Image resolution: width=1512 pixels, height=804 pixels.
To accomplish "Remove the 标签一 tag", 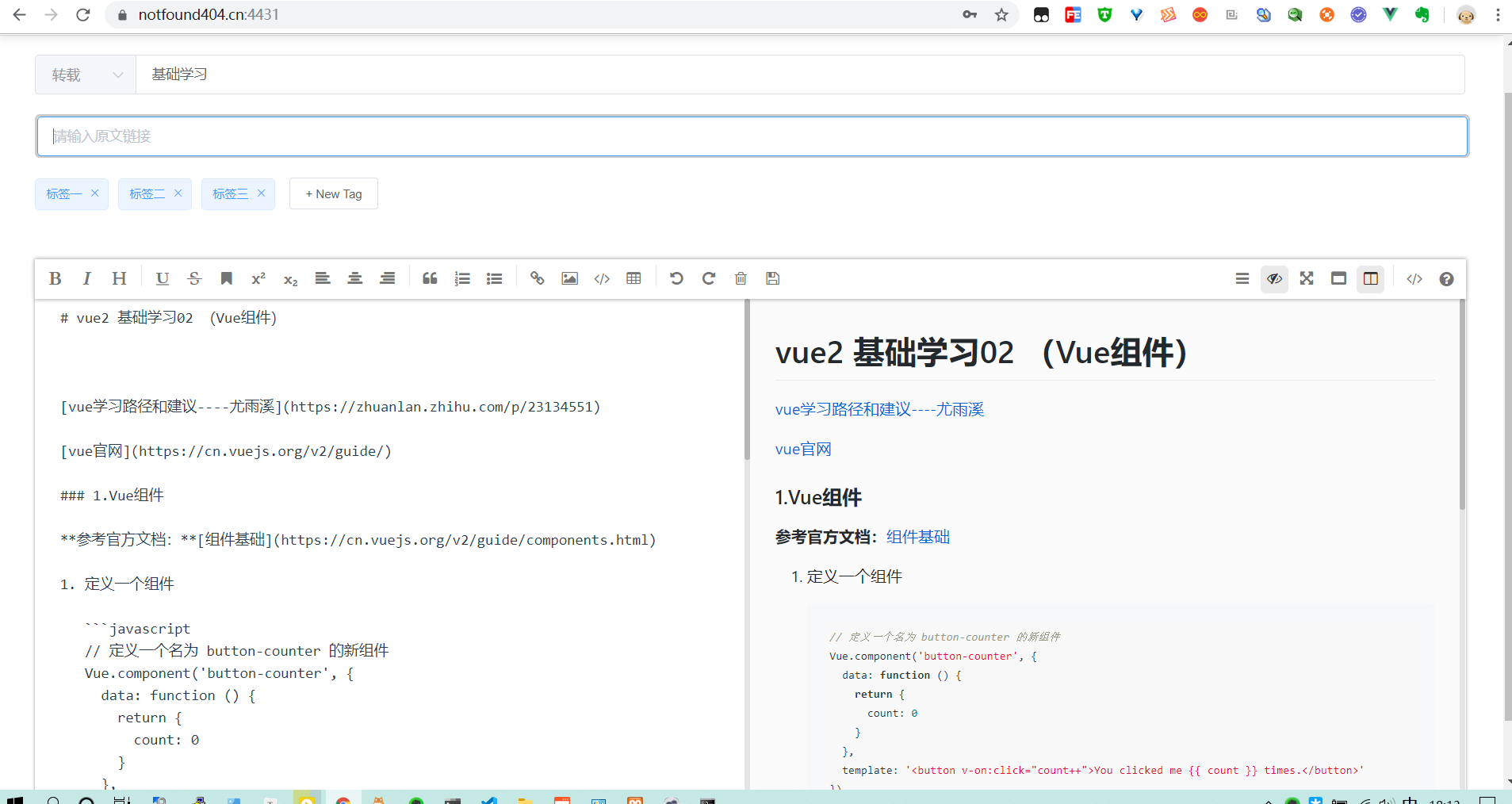I will [94, 193].
